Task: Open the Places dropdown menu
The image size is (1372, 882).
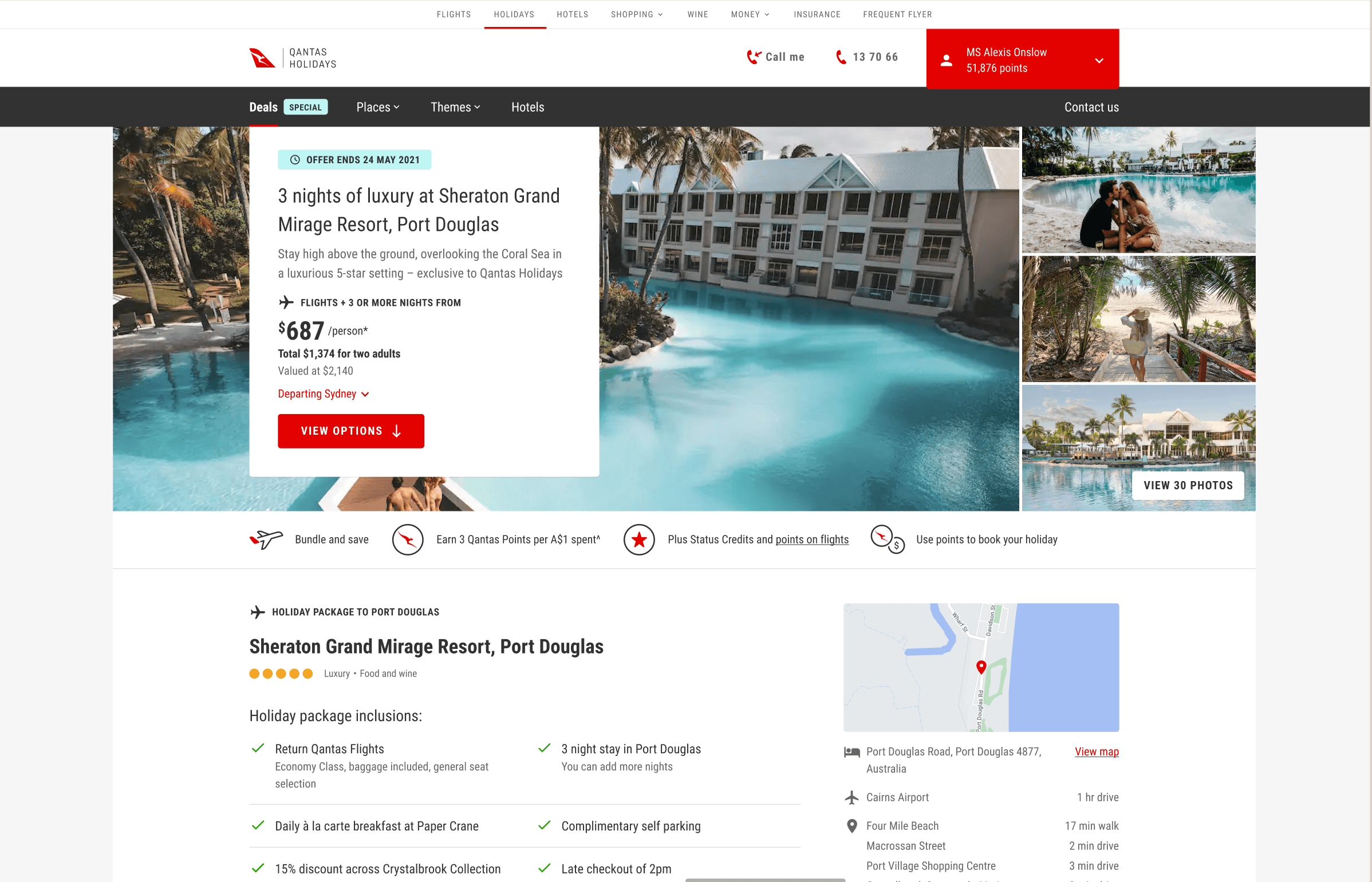Action: coord(378,107)
